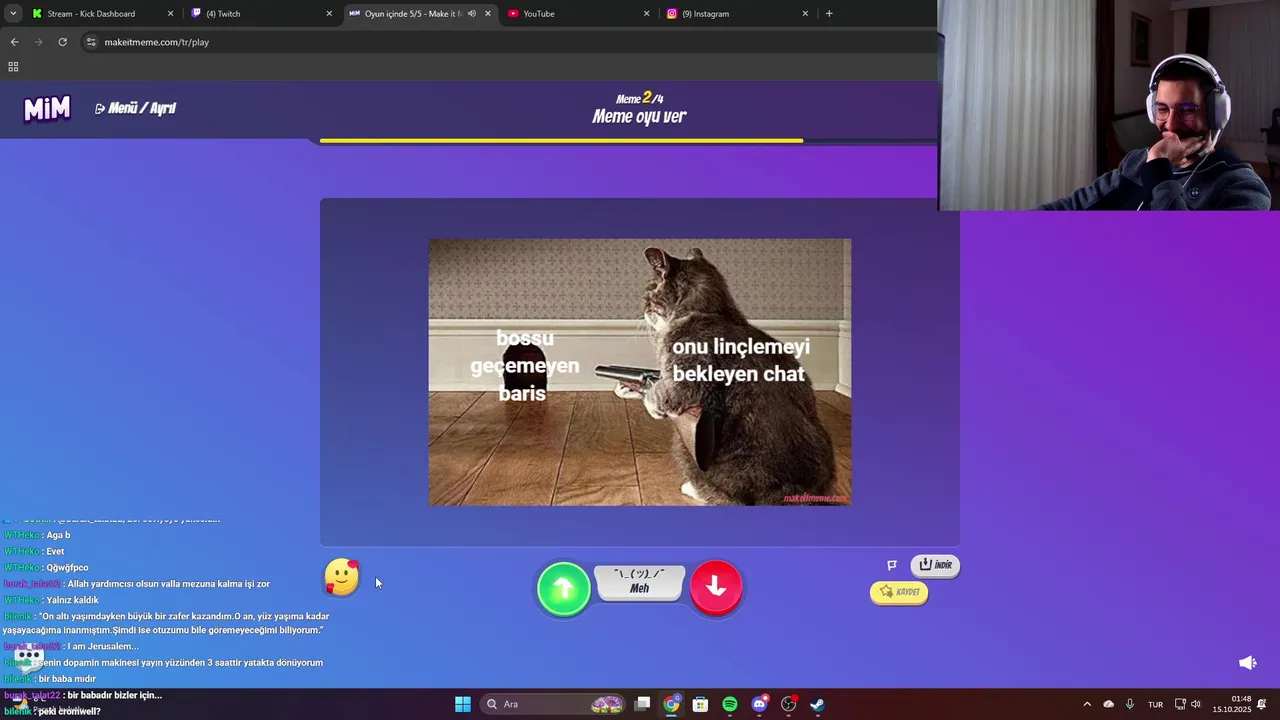Close the Twitch tab
The height and width of the screenshot is (720, 1280).
329,14
